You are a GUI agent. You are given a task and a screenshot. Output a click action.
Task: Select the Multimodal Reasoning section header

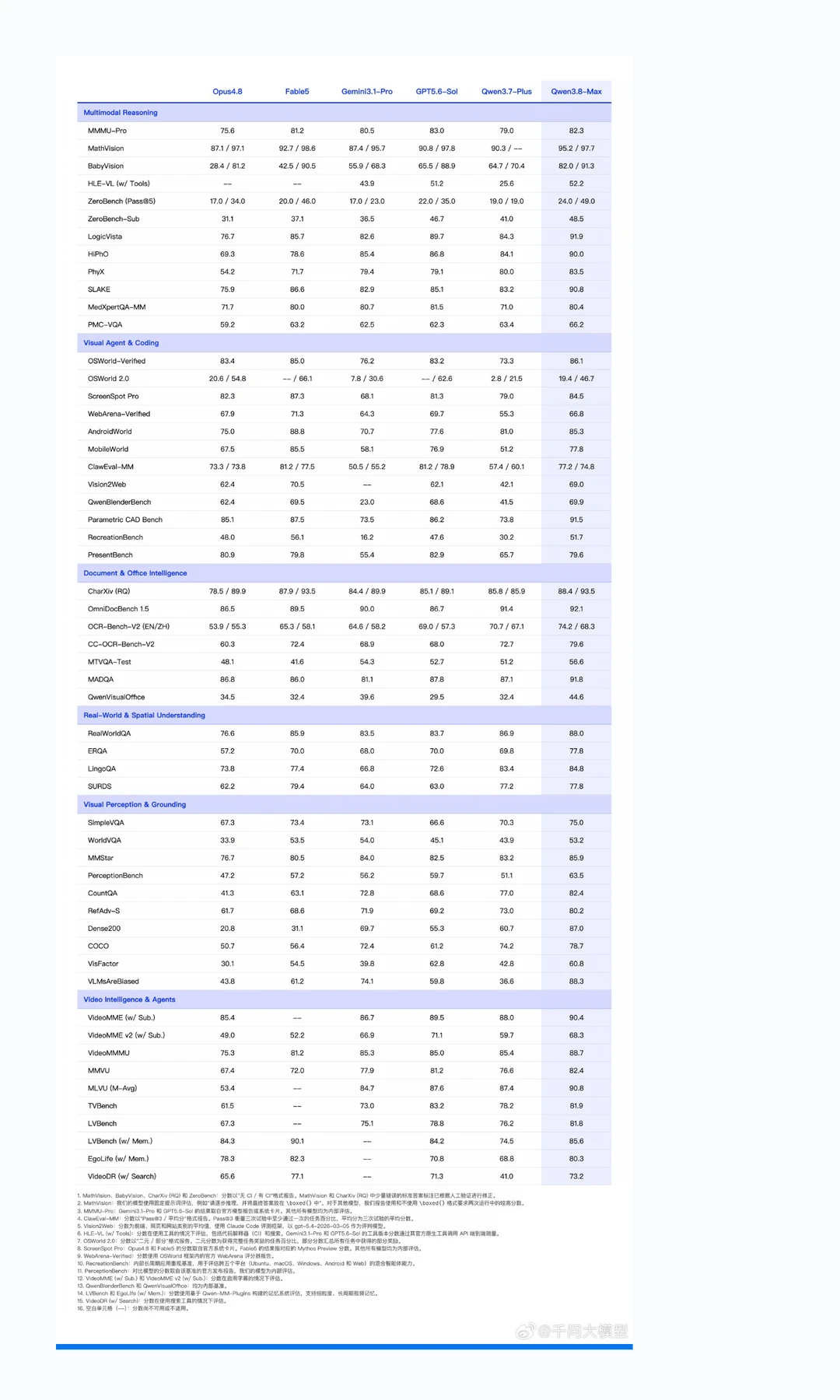click(x=121, y=113)
